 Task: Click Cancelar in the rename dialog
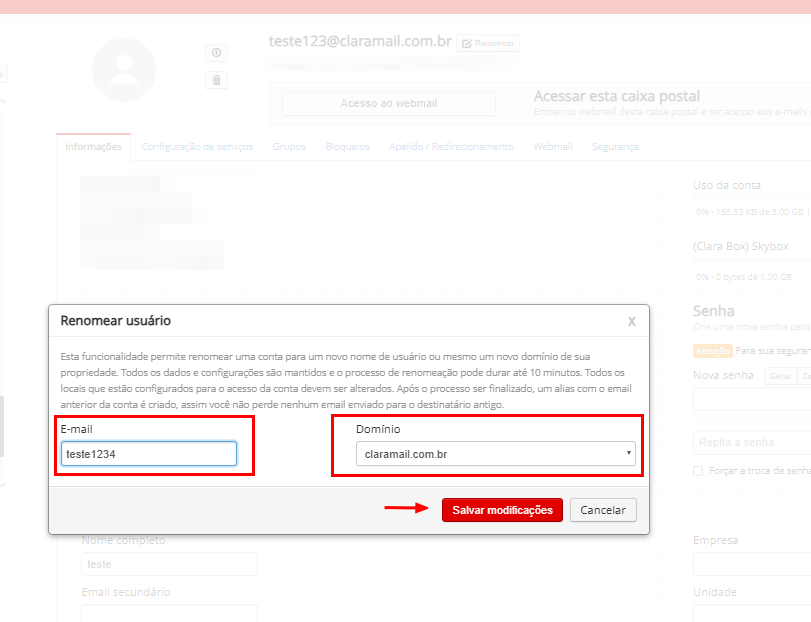coord(603,510)
